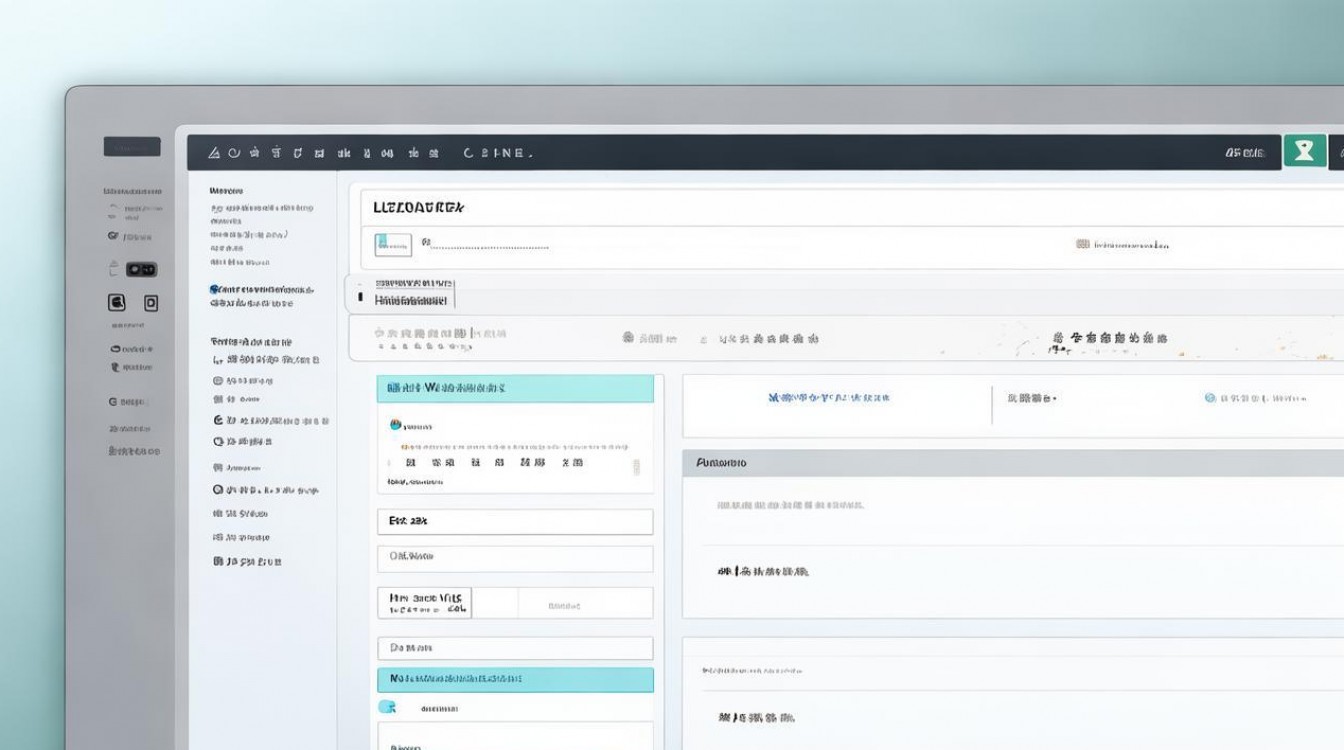
Task: Click the small thumbnail icon below main heading
Action: click(393, 243)
